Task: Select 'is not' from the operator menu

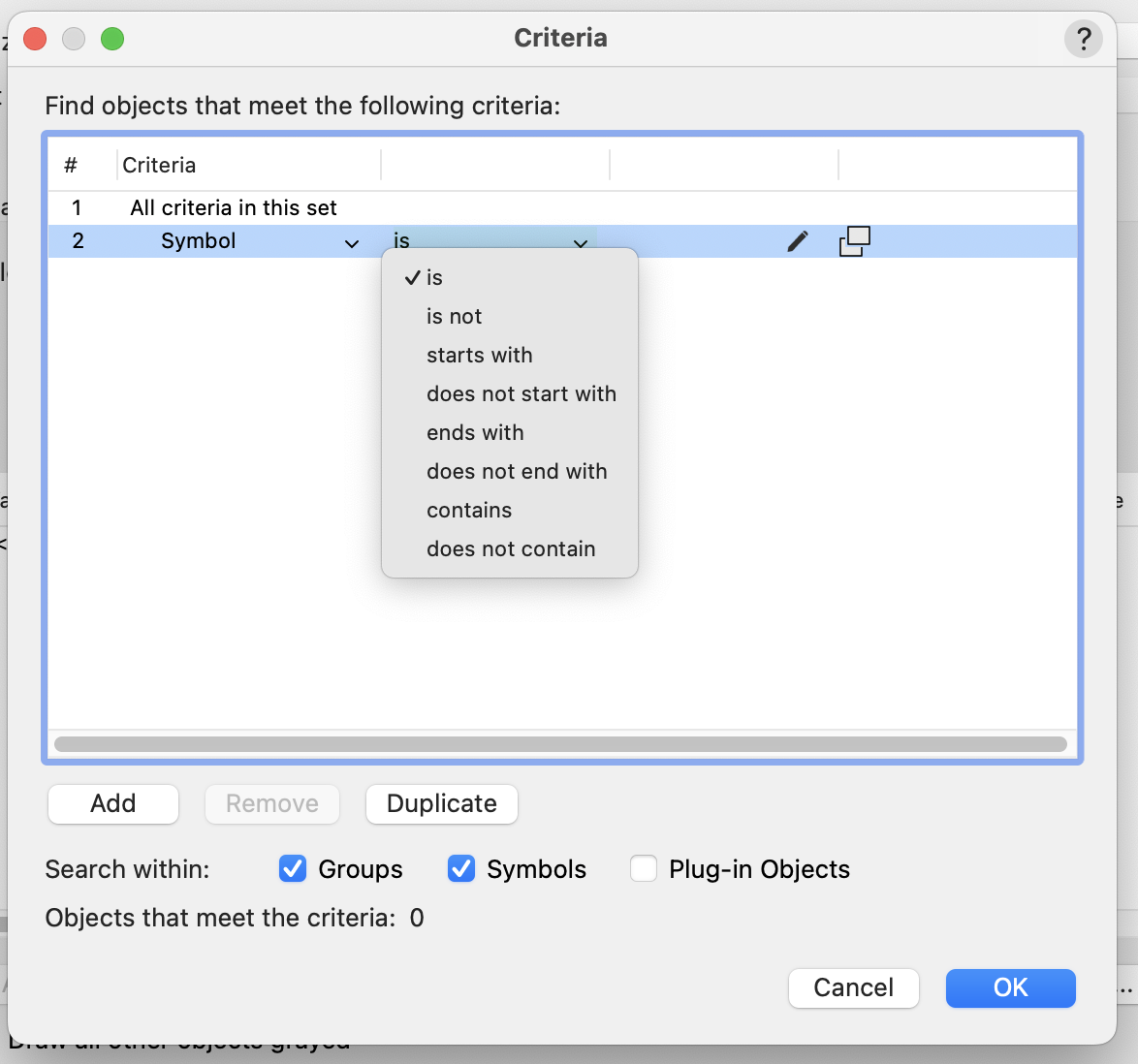Action: click(x=454, y=316)
